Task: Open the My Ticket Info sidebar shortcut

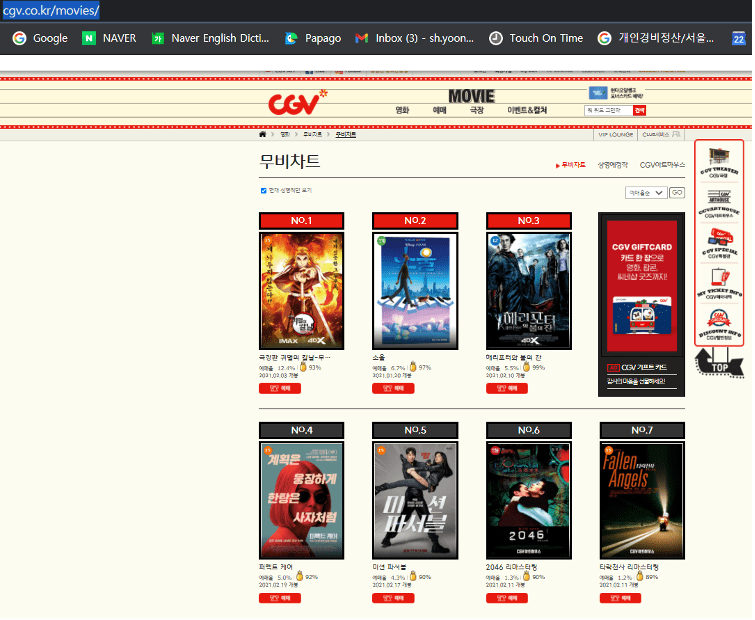Action: pos(719,284)
